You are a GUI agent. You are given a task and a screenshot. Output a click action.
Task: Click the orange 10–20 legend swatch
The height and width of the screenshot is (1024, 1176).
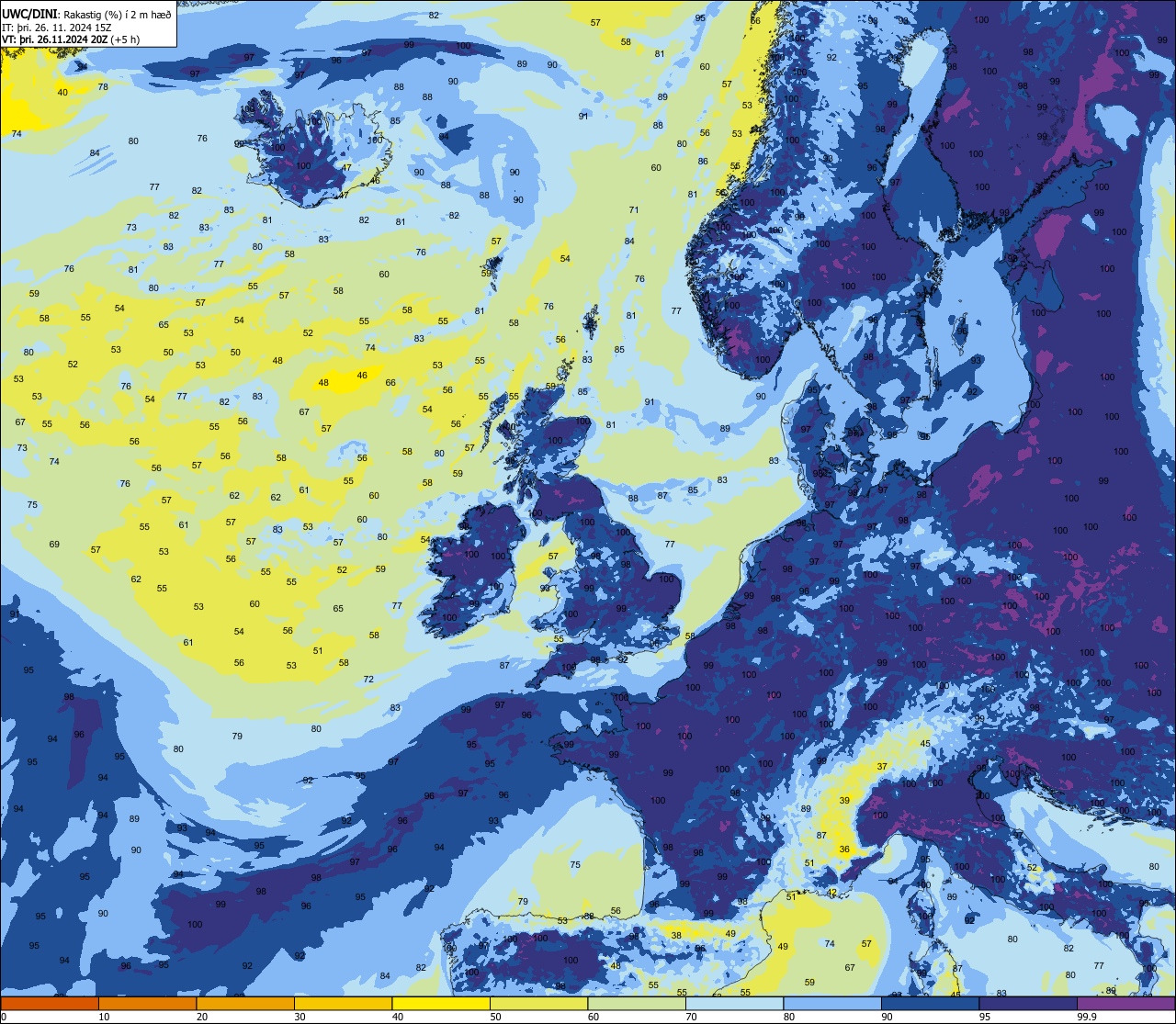point(147,1003)
